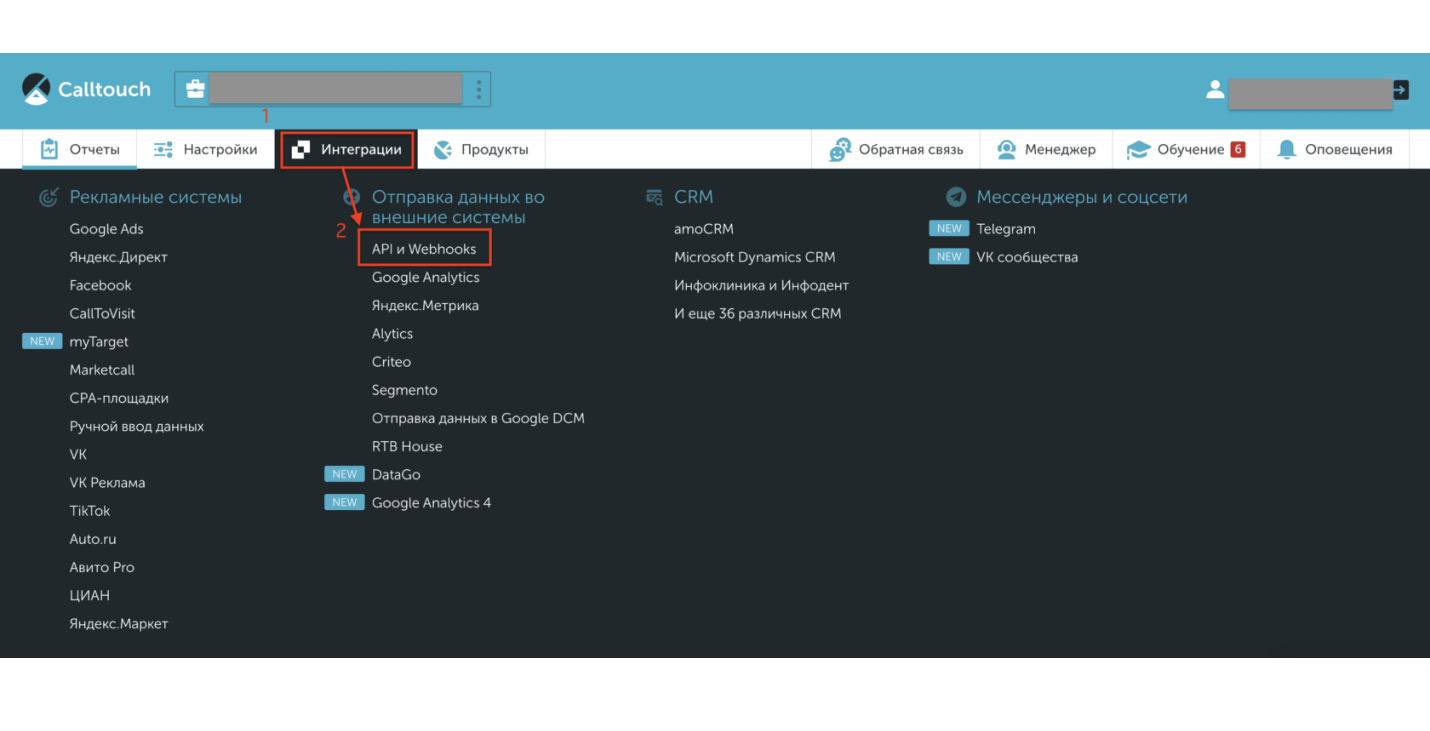1430x731 pixels.
Task: Click the Отчеты clipboard icon
Action: tap(49, 150)
